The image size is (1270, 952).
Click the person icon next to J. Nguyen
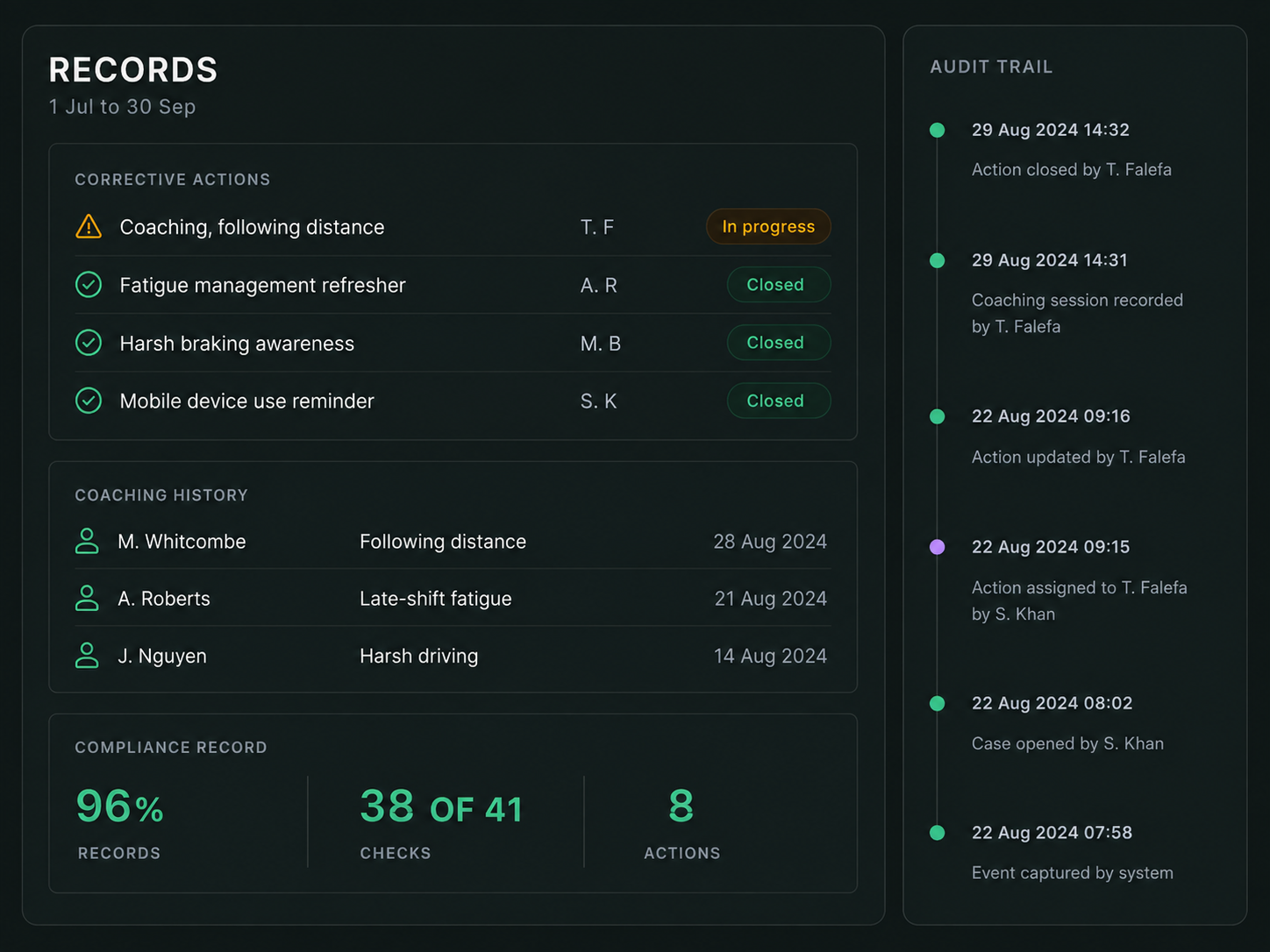click(x=87, y=655)
